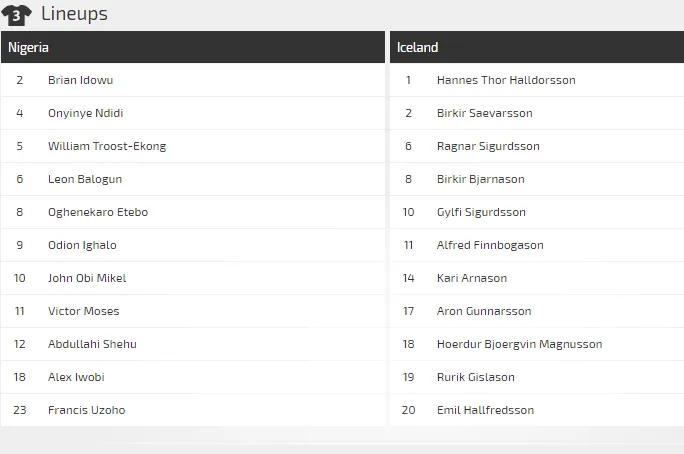Choose John Obi Mikel in the lineup
Image resolution: width=684 pixels, height=454 pixels.
pos(87,278)
